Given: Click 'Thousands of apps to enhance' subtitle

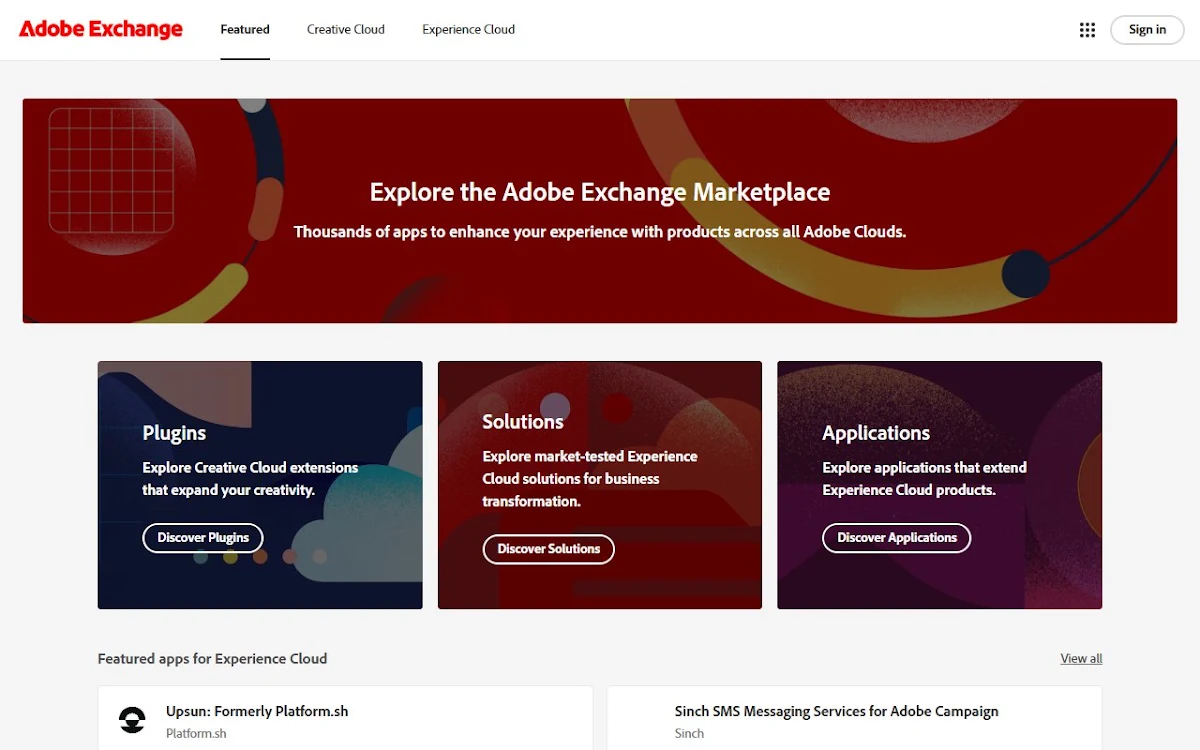Looking at the screenshot, I should [x=600, y=232].
